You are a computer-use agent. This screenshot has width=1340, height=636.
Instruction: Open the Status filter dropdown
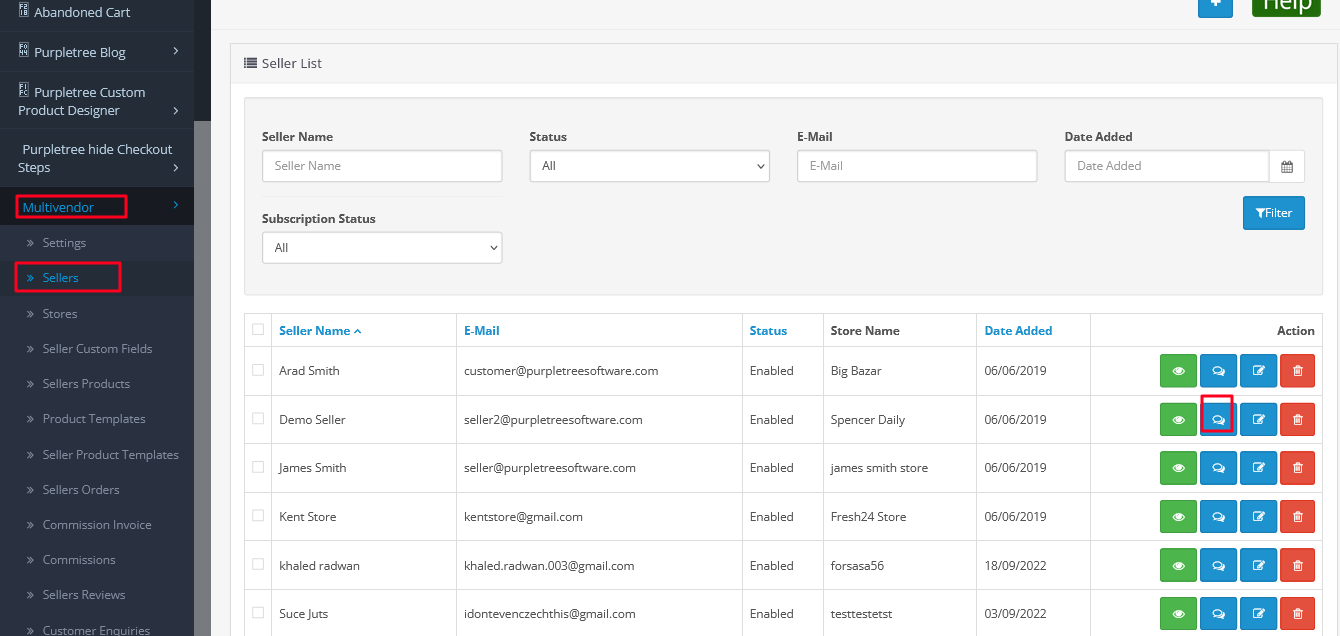click(650, 166)
